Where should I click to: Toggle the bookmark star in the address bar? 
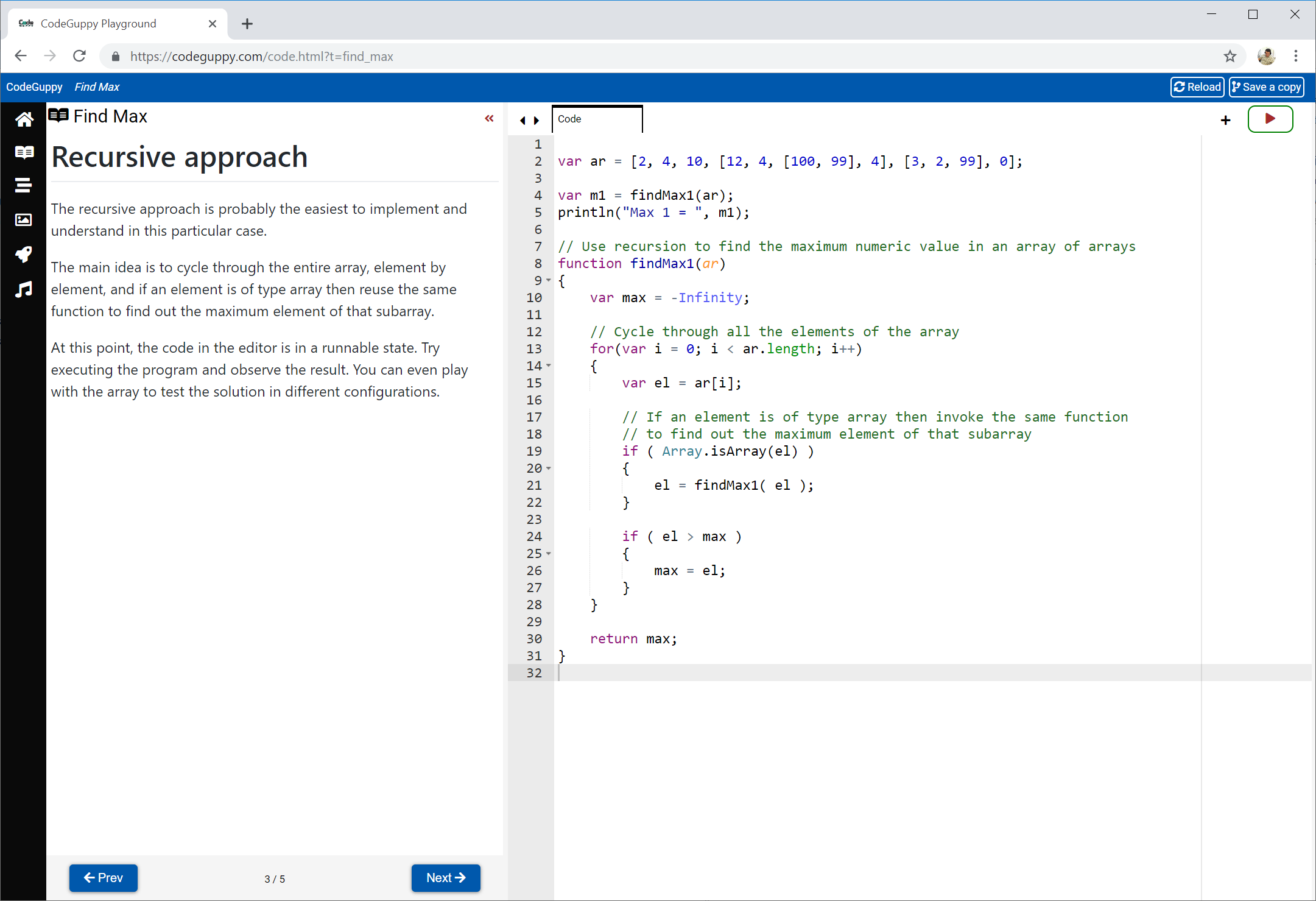click(x=1231, y=56)
